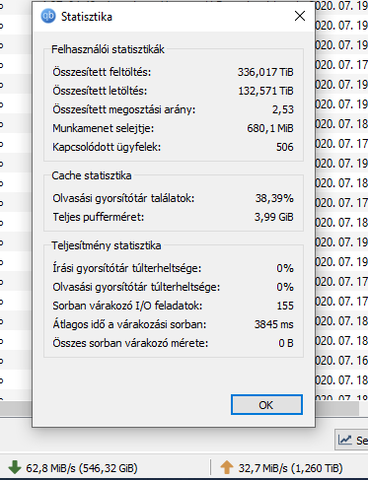Select the 336,017 TiB total upload value
The width and height of the screenshot is (368, 480).
click(x=265, y=72)
